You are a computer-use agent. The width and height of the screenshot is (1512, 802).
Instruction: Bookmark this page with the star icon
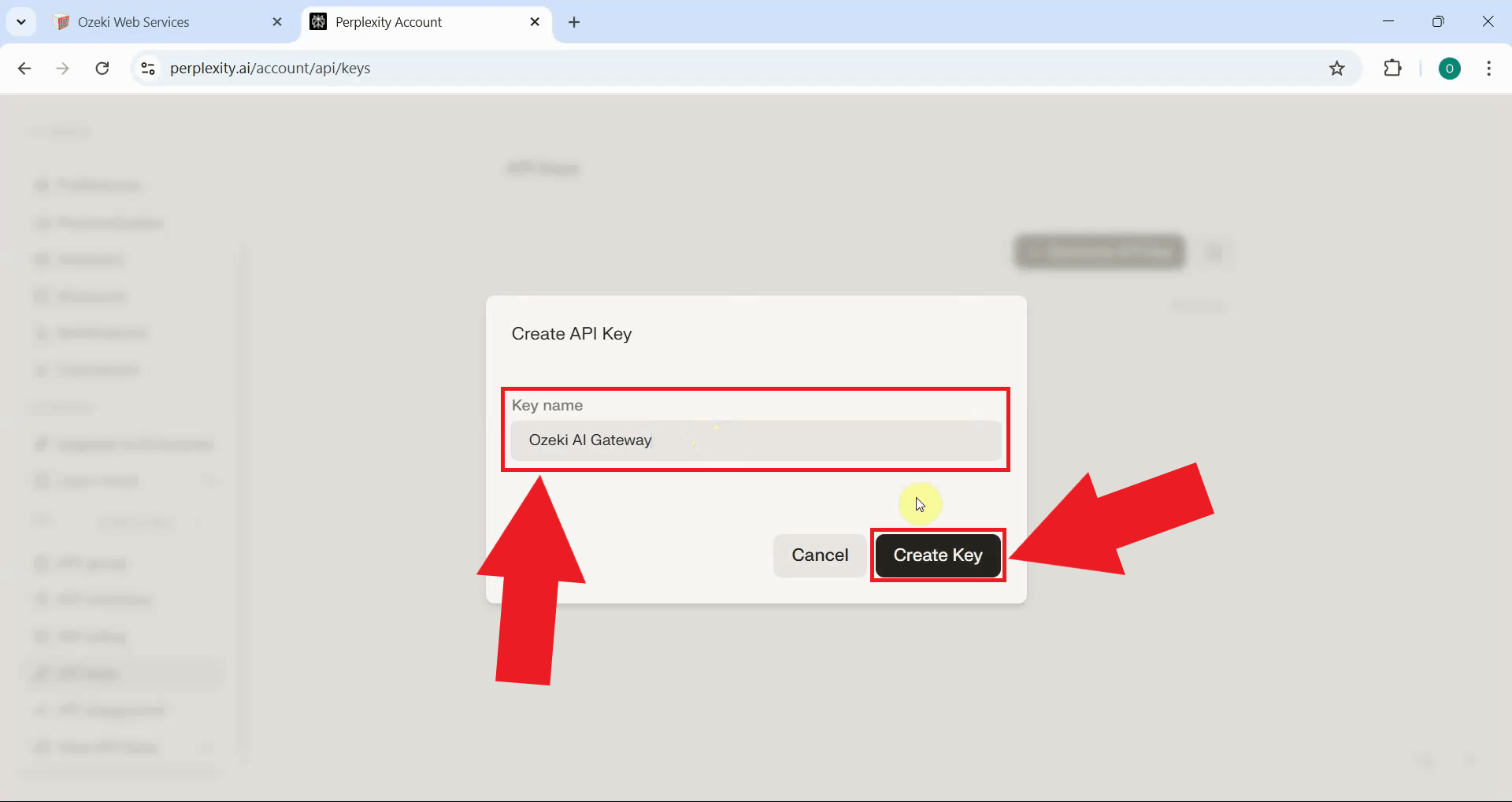tap(1337, 69)
